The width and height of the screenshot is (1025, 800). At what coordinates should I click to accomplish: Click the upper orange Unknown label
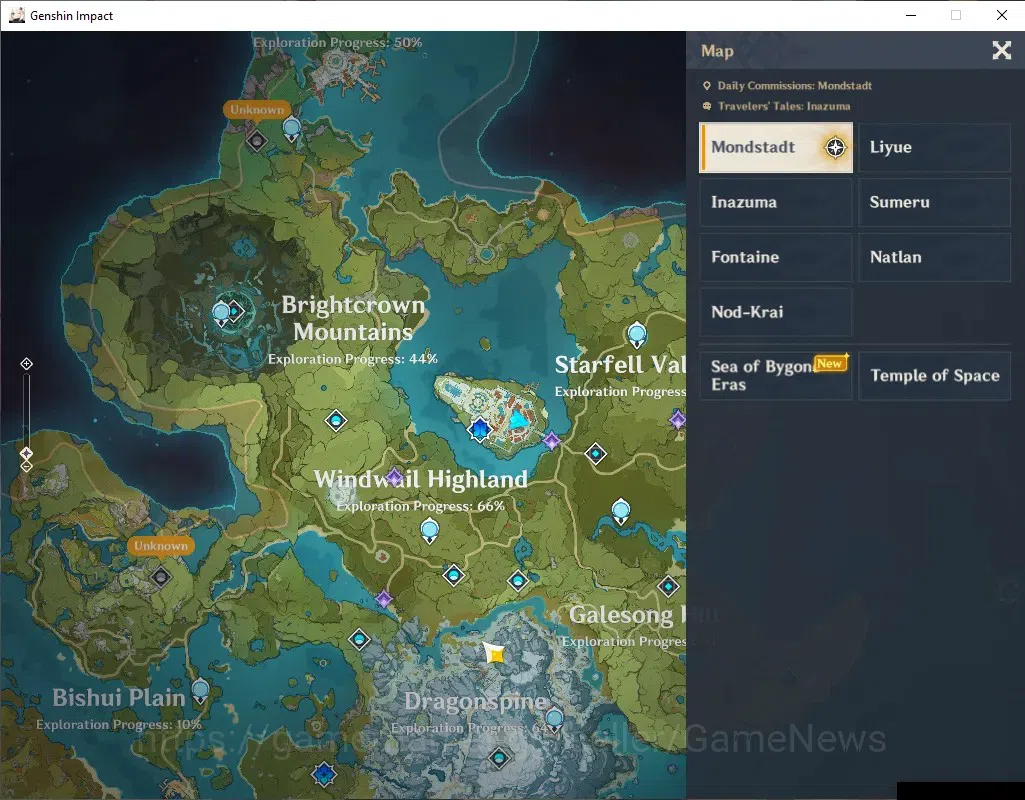256,109
